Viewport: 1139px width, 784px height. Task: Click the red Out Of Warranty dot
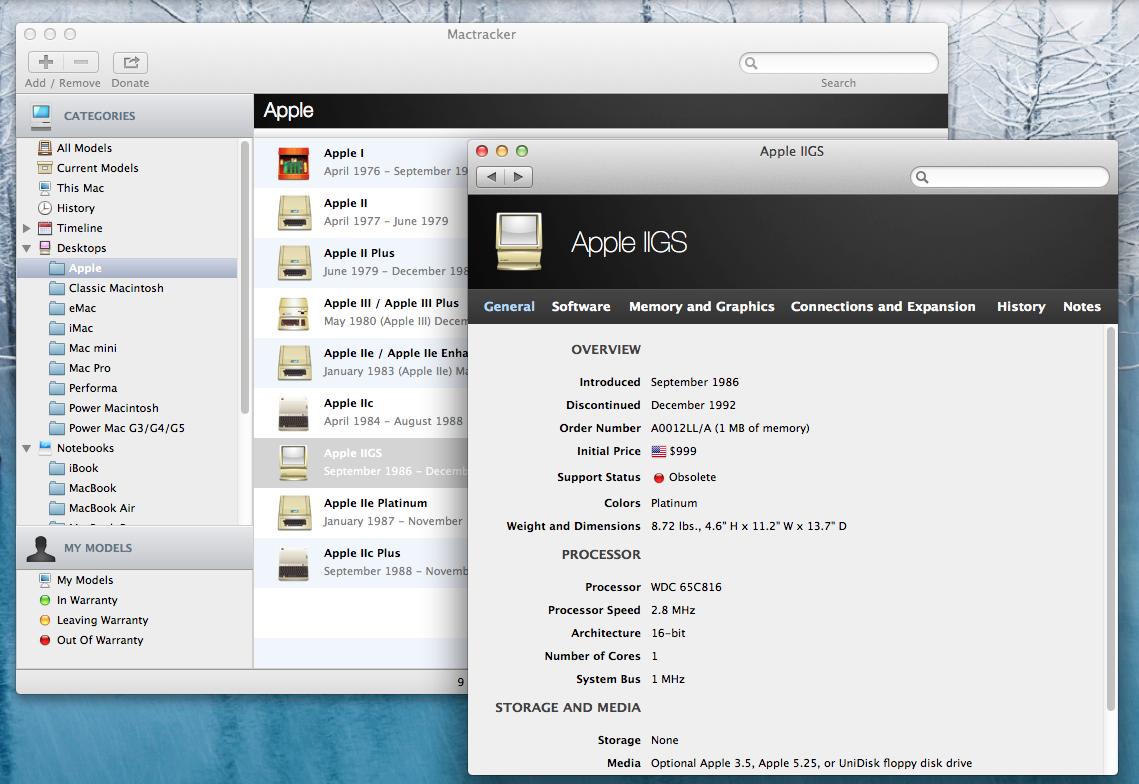(x=44, y=640)
